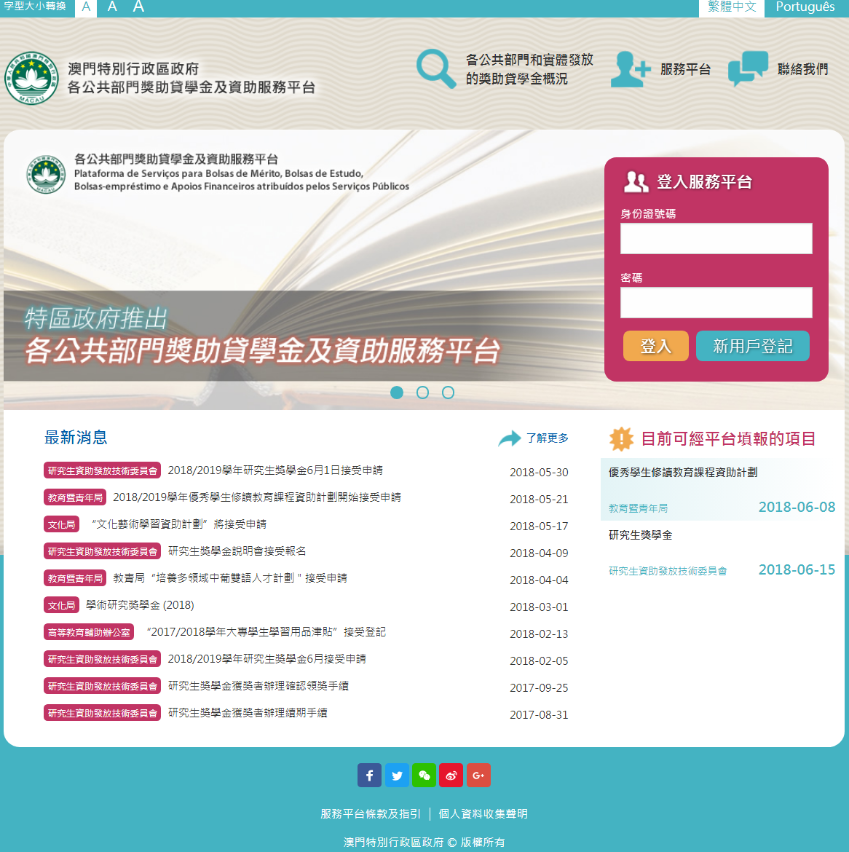Click the magnifier icon for scholarship overview
Image resolution: width=849 pixels, height=852 pixels.
pyautogui.click(x=436, y=68)
